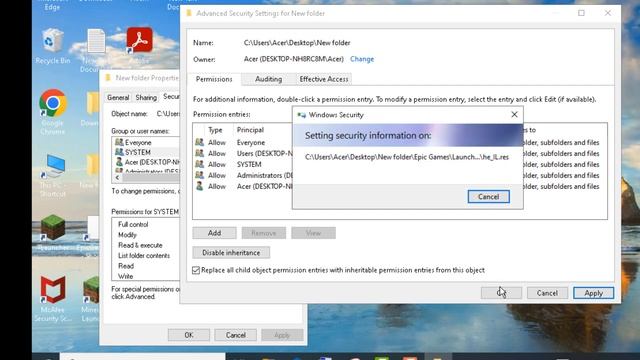Viewport: 640px width, 360px height.
Task: Click the file path in Windows Security dialog
Action: (x=407, y=157)
